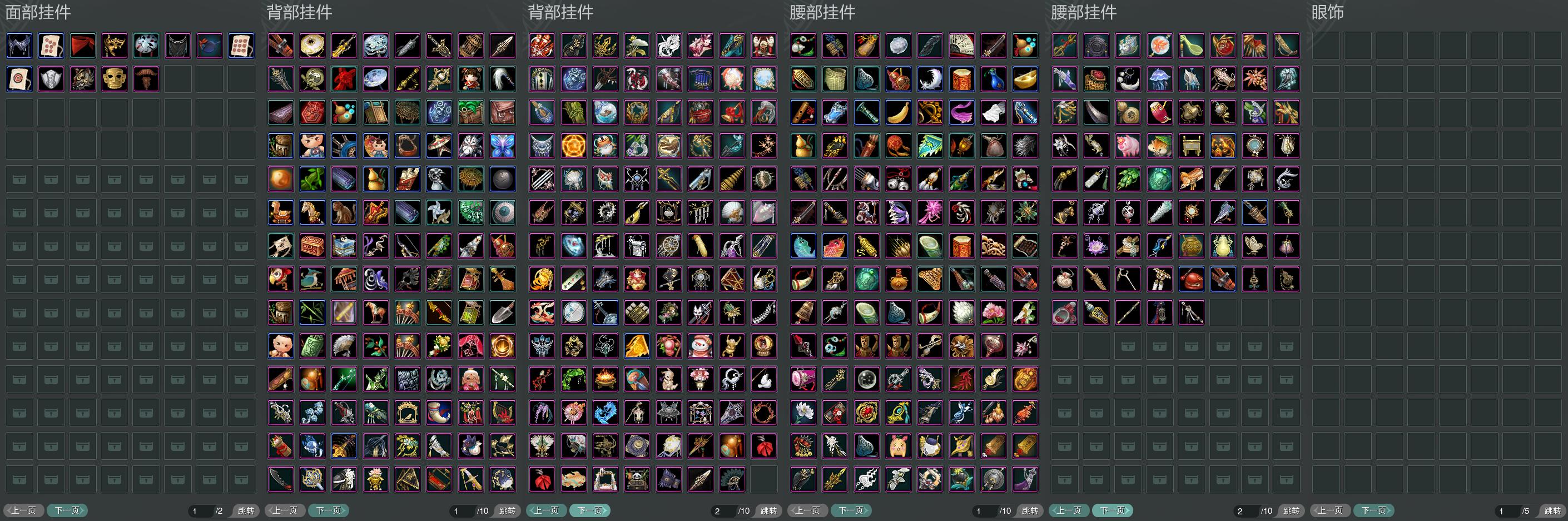
Task: Pick the brown mustache face pendant
Action: [x=146, y=79]
